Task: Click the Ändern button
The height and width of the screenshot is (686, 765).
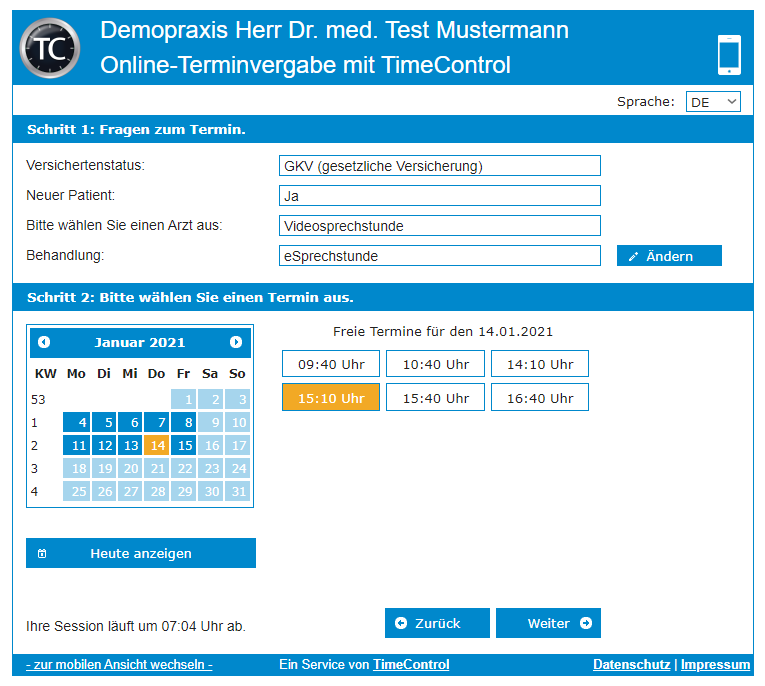Action: pos(668,256)
